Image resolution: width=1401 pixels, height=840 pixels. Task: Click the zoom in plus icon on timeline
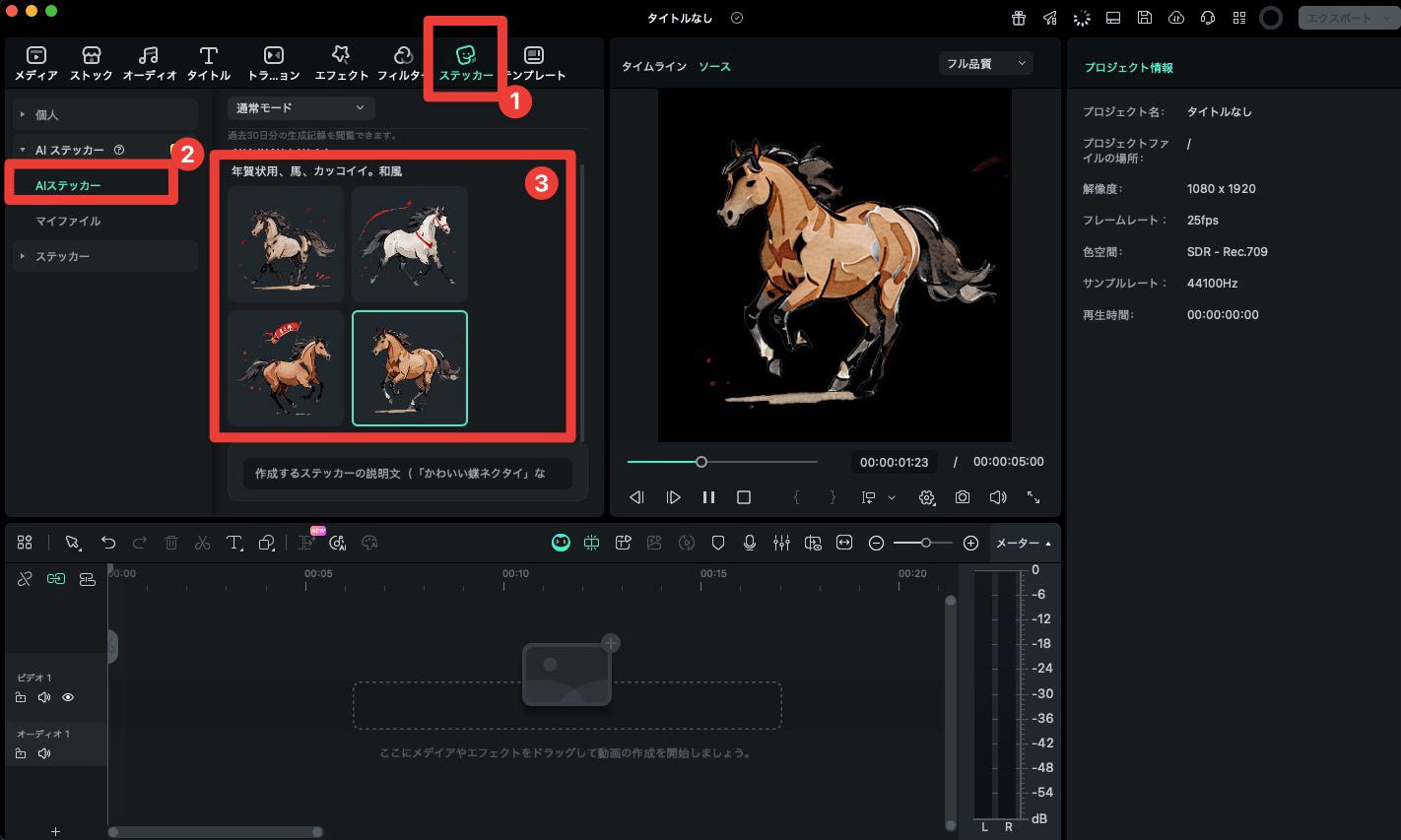click(970, 543)
